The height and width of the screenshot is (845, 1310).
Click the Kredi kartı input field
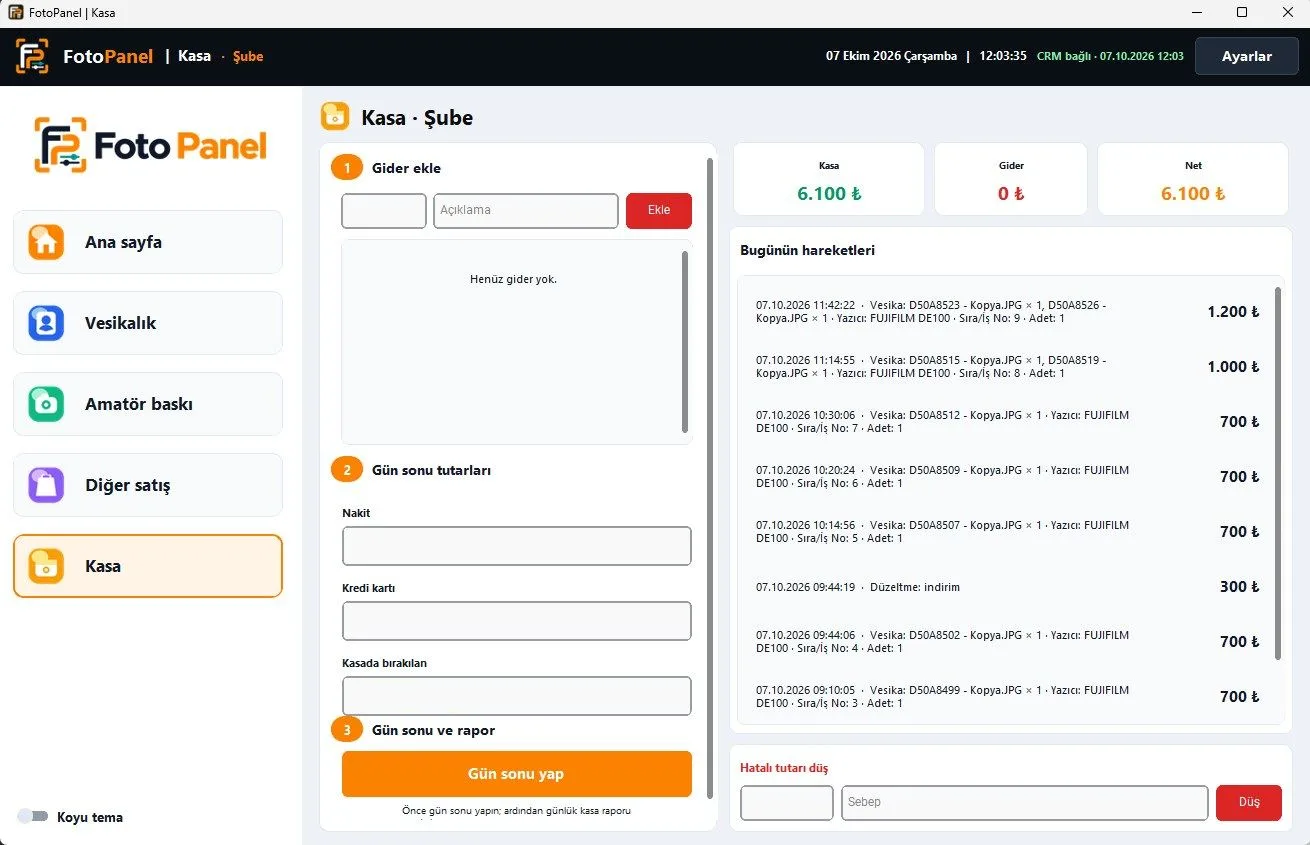click(517, 621)
